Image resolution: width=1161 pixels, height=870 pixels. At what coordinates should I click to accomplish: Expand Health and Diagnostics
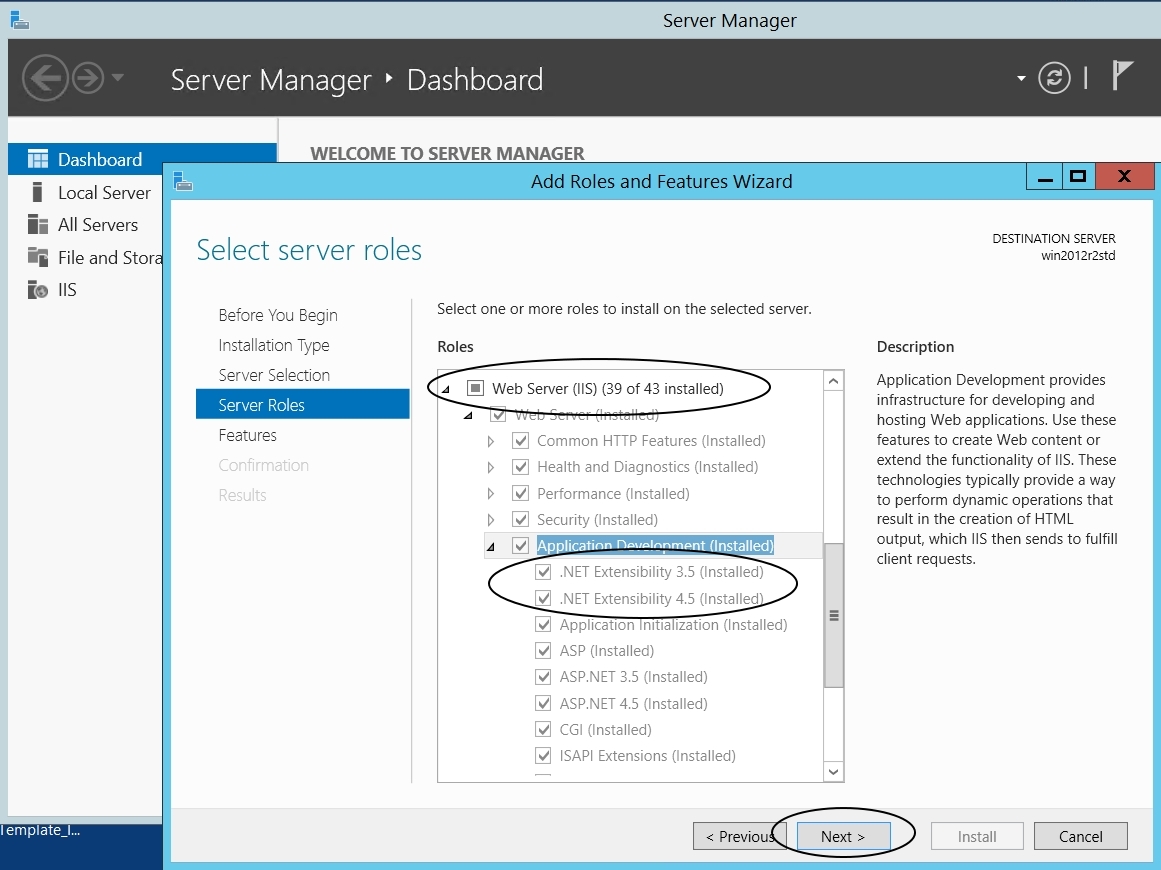tap(491, 467)
